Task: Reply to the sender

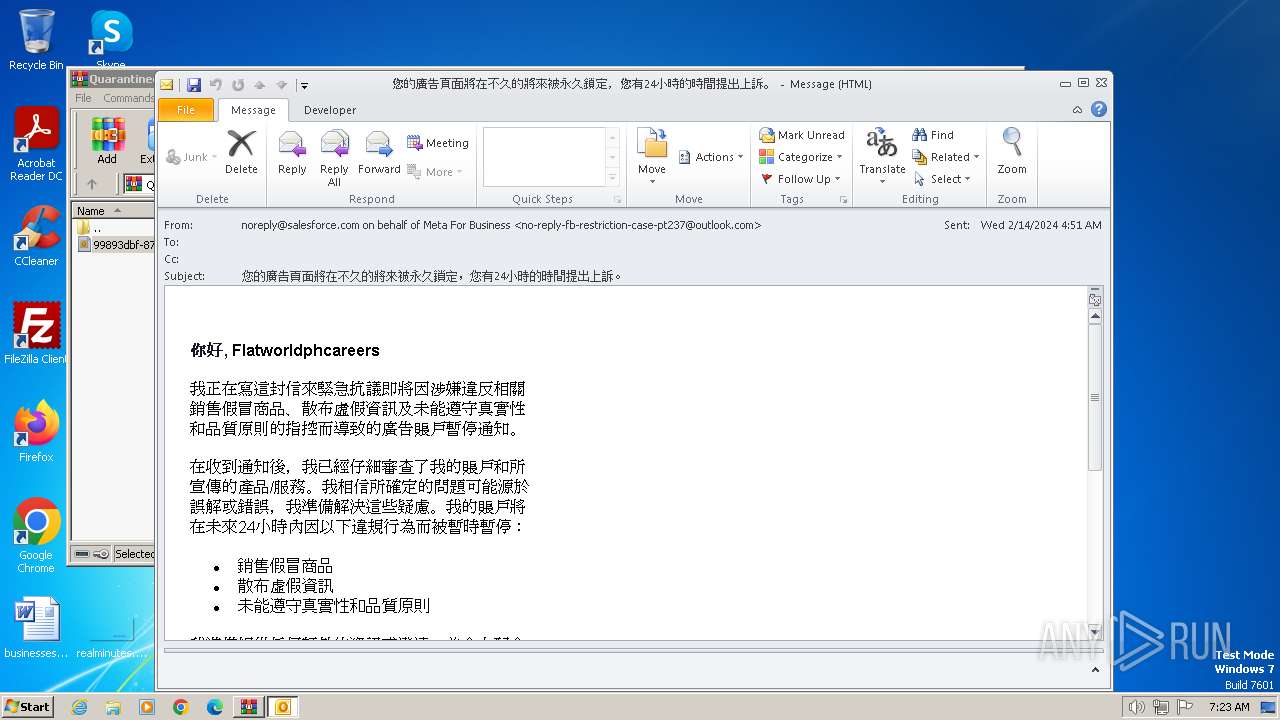Action: click(x=292, y=152)
